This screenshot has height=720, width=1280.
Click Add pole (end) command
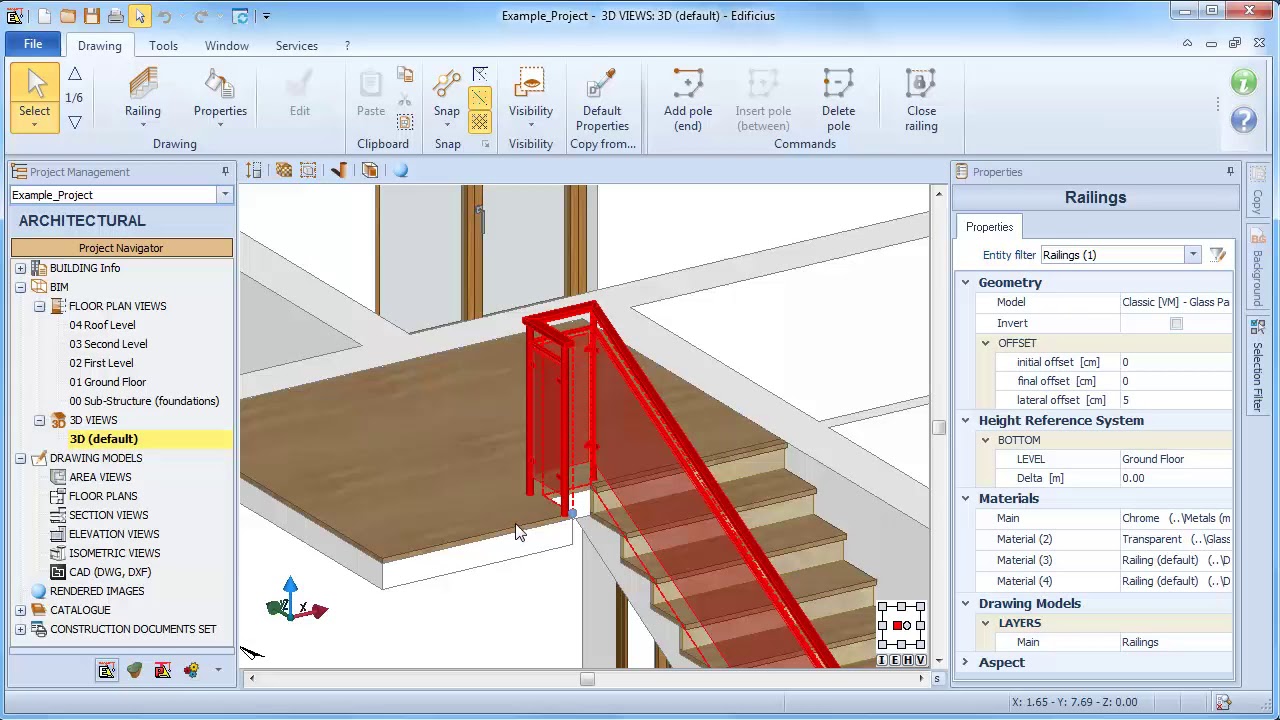[688, 99]
